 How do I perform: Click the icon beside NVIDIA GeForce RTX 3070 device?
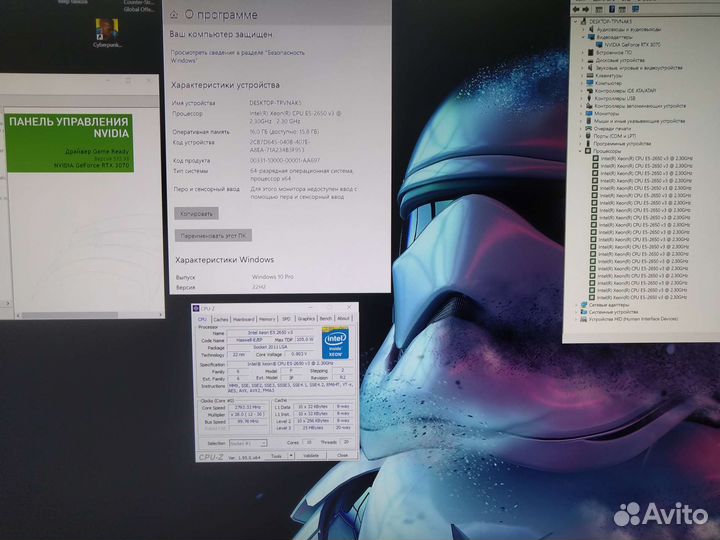click(599, 45)
